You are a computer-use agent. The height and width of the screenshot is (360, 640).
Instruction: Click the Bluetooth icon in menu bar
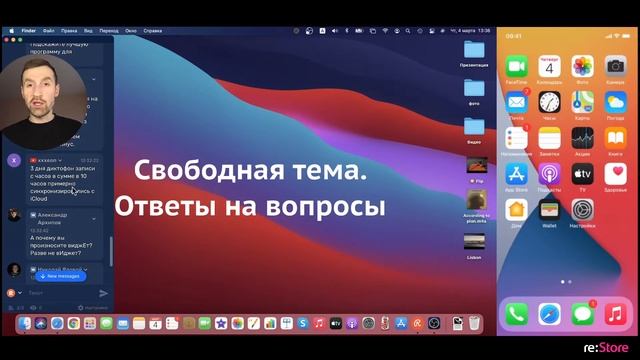click(x=347, y=31)
